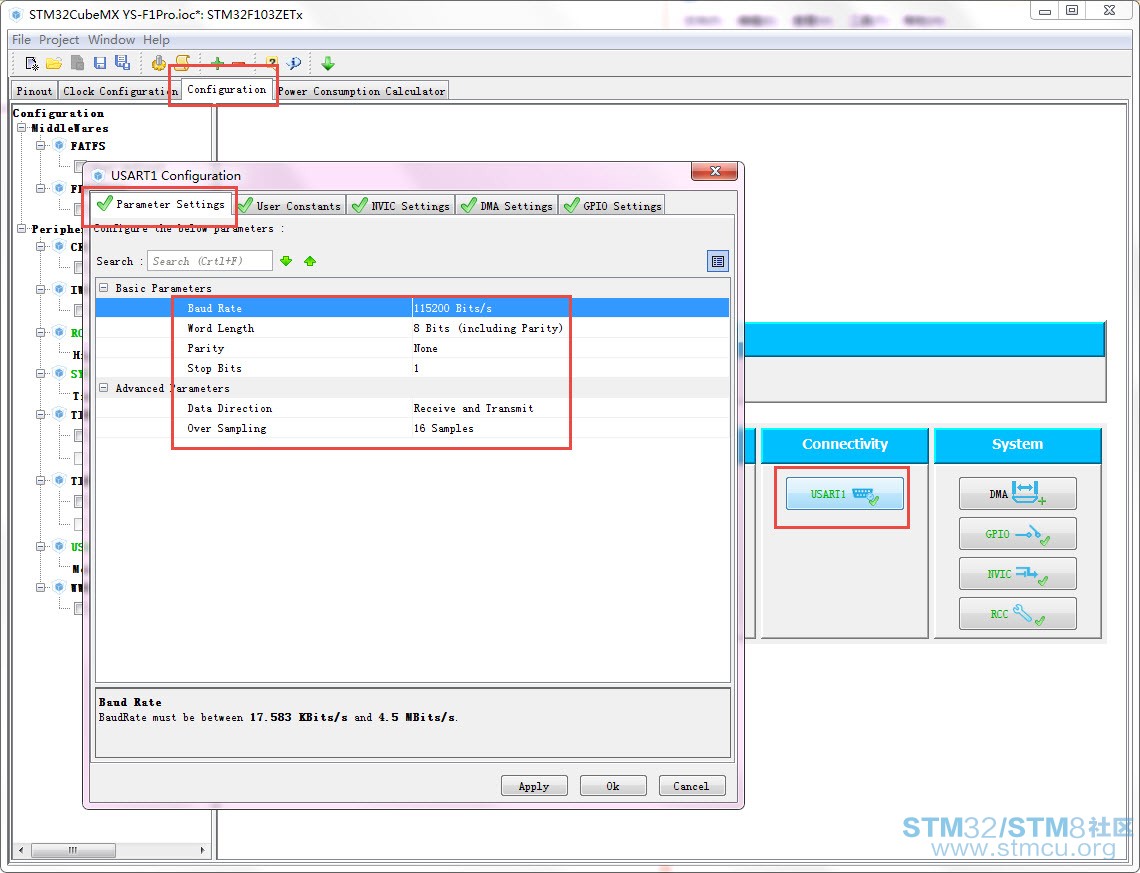This screenshot has width=1140, height=873.
Task: Click the yellow Help question-mark icon
Action: (x=271, y=63)
